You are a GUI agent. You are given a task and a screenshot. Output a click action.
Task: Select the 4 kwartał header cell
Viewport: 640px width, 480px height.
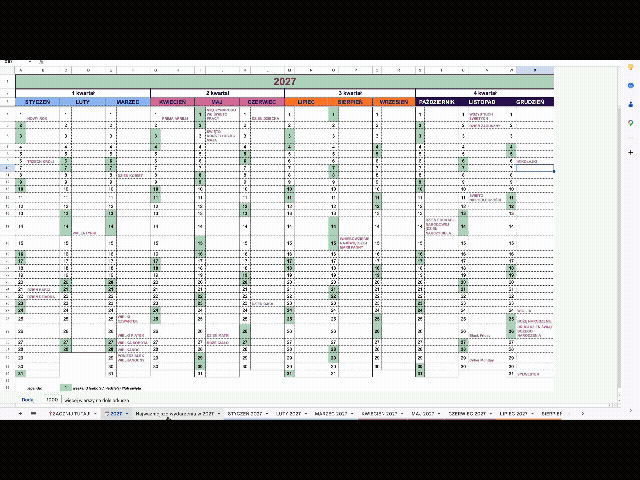pos(485,93)
